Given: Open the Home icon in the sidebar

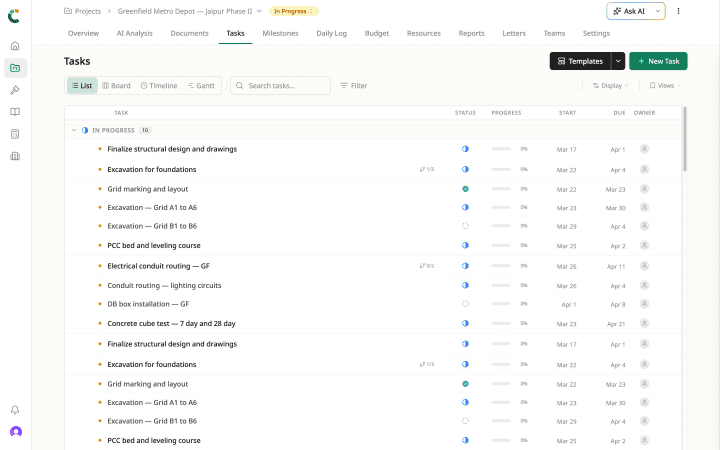Looking at the screenshot, I should (15, 46).
